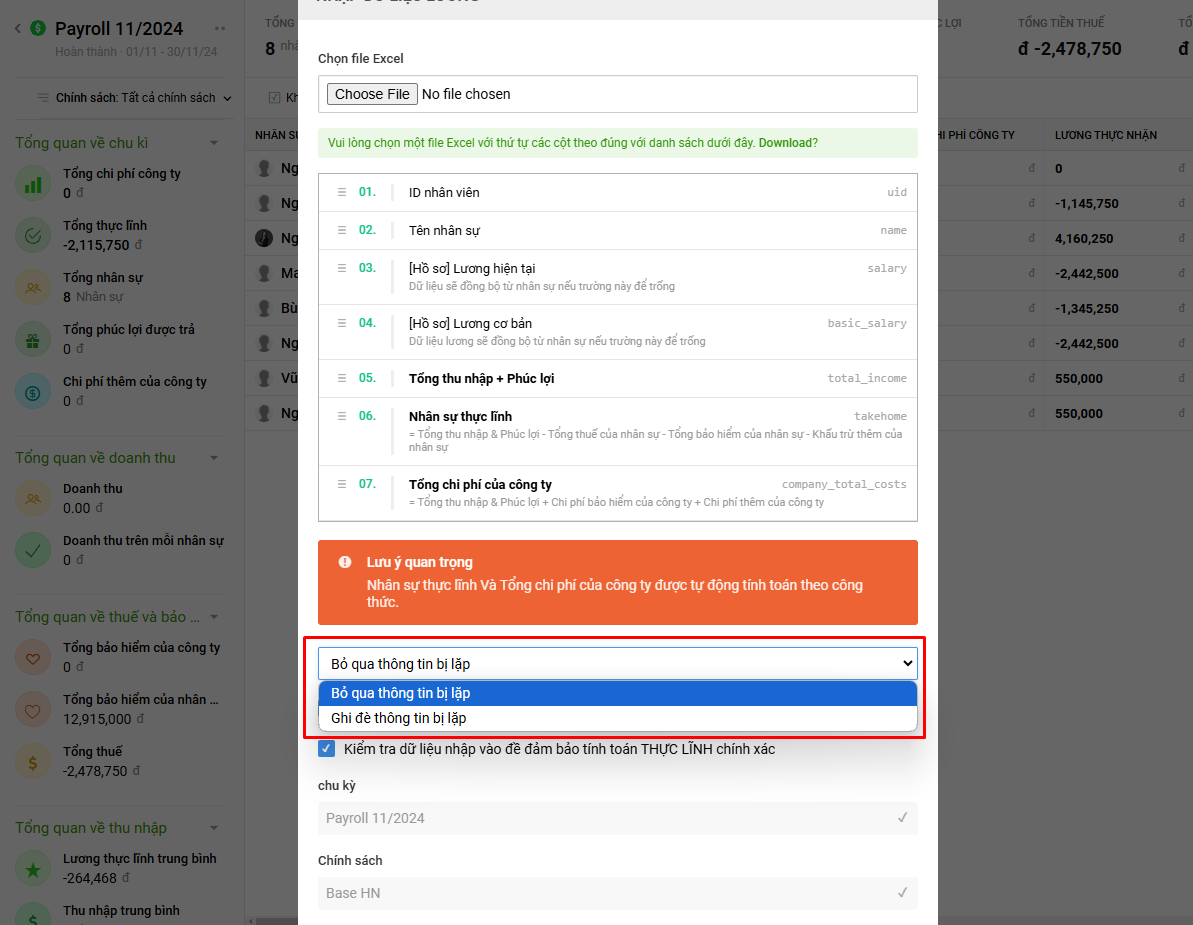1193x925 pixels.
Task: Click the table cell showing -1,345,250
Action: pos(1086,308)
